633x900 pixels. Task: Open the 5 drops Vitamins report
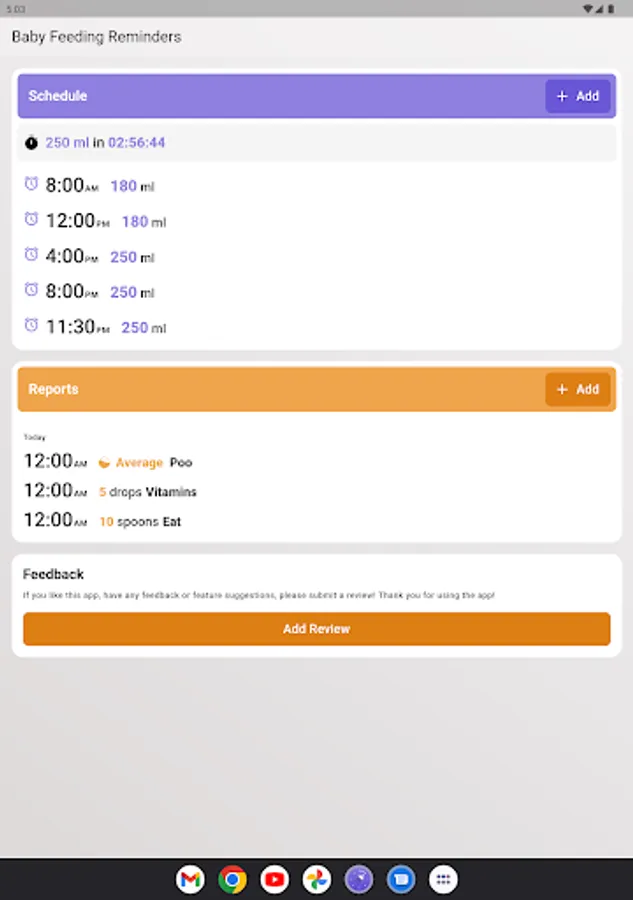point(317,491)
